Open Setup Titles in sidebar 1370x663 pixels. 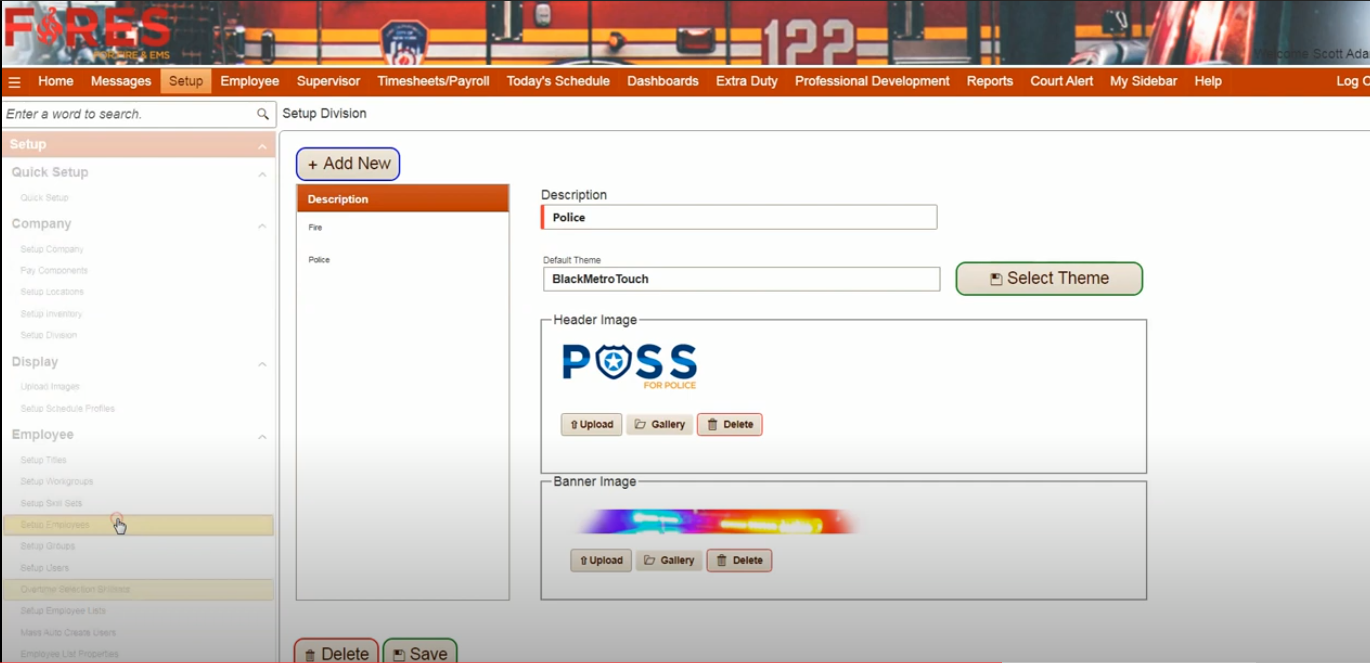[x=44, y=460]
